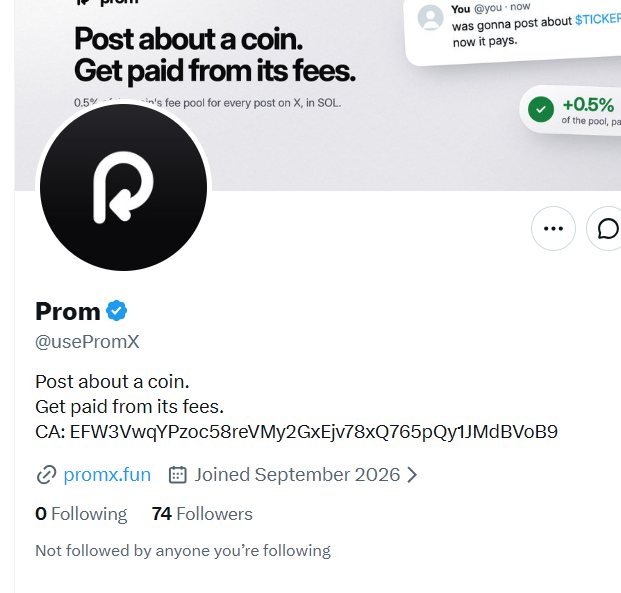Viewport: 621px width, 593px height.
Task: Click the Prom display name heading
Action: [68, 311]
